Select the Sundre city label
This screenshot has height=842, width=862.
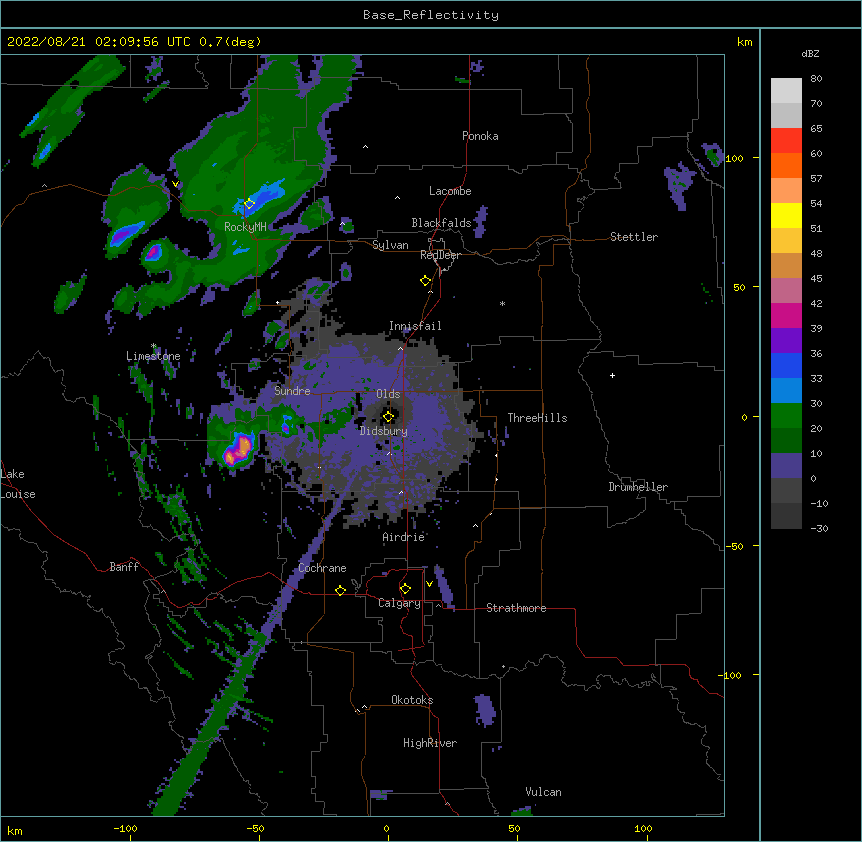click(292, 391)
